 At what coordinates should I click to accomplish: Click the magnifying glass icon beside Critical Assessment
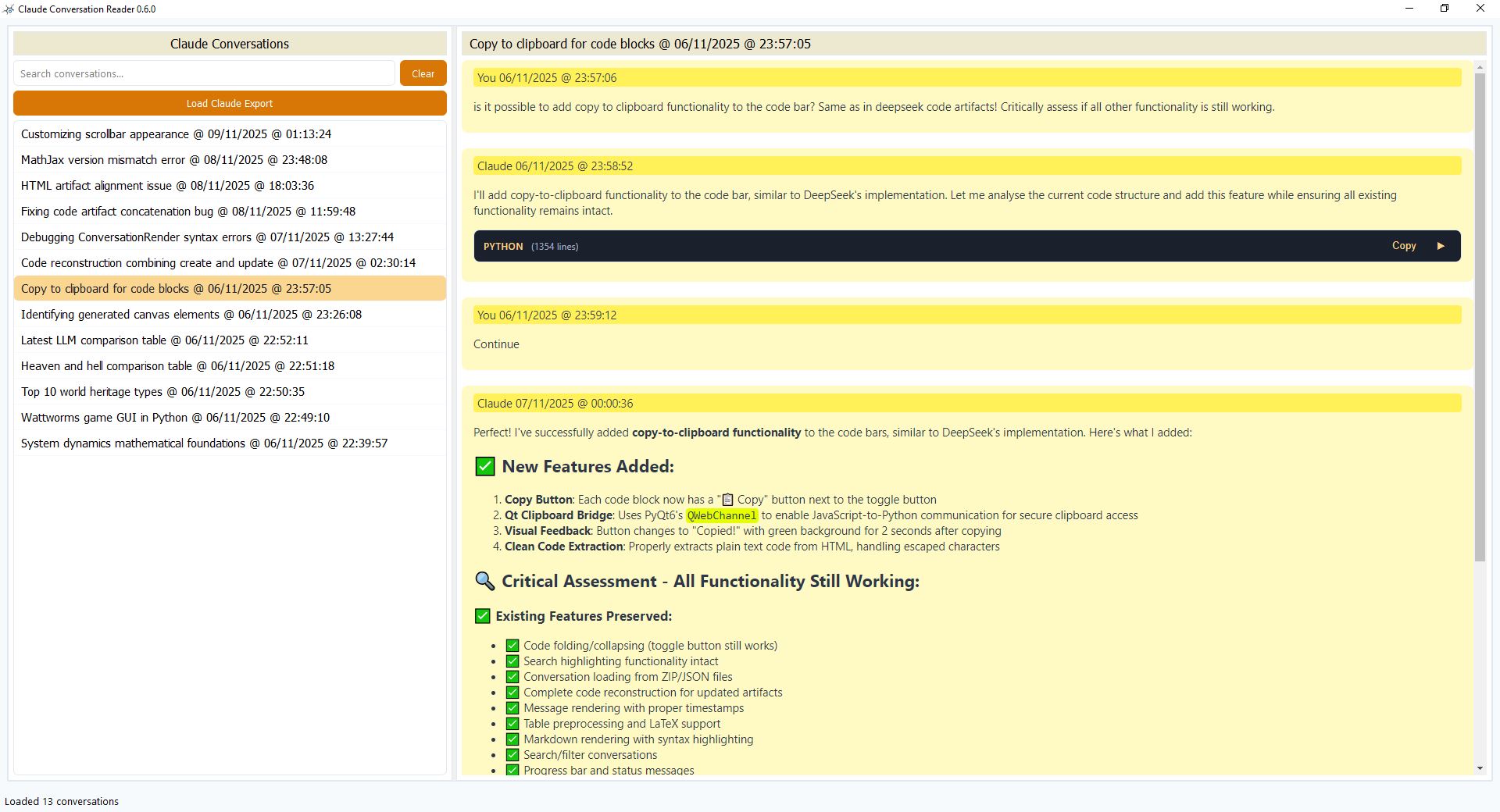pyautogui.click(x=484, y=581)
